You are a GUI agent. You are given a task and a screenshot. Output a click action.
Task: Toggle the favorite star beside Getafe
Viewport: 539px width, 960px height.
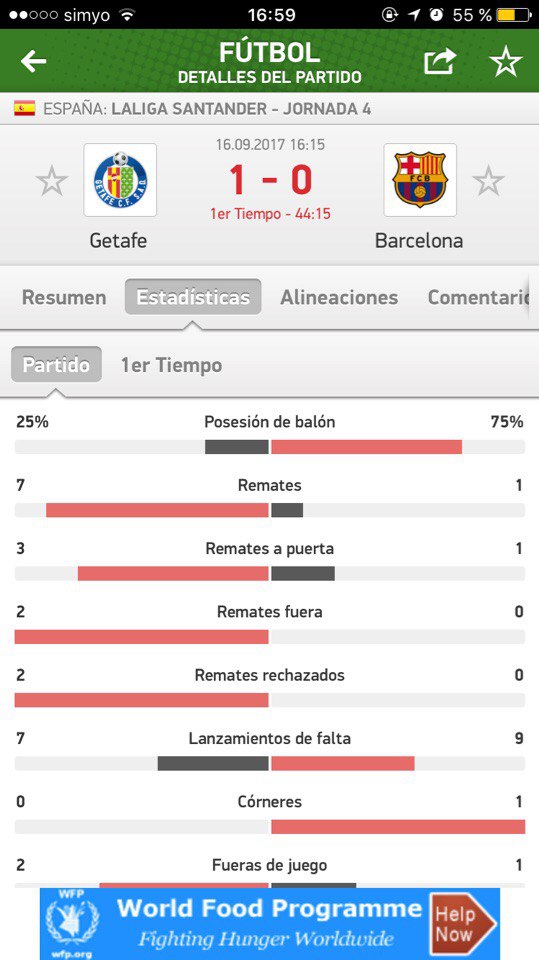coord(51,181)
